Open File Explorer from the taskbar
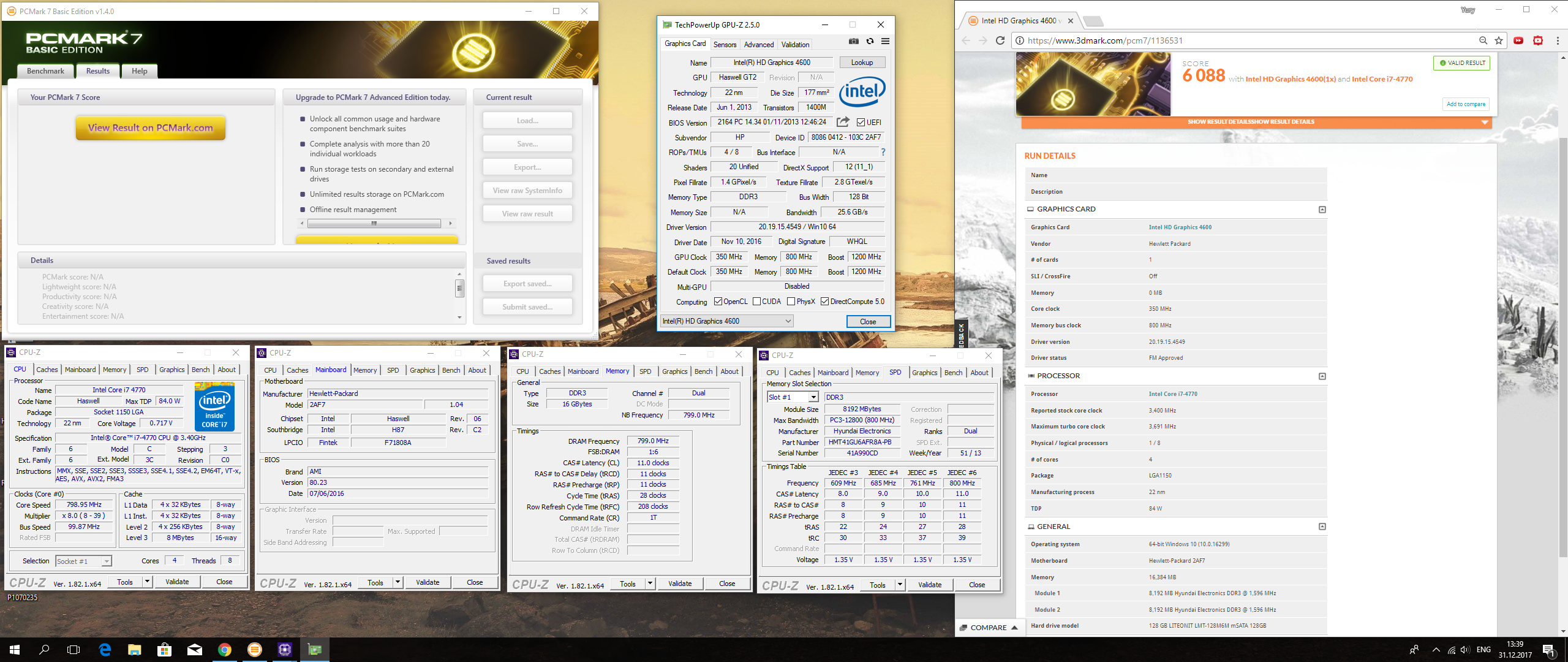The height and width of the screenshot is (662, 1568). click(135, 650)
